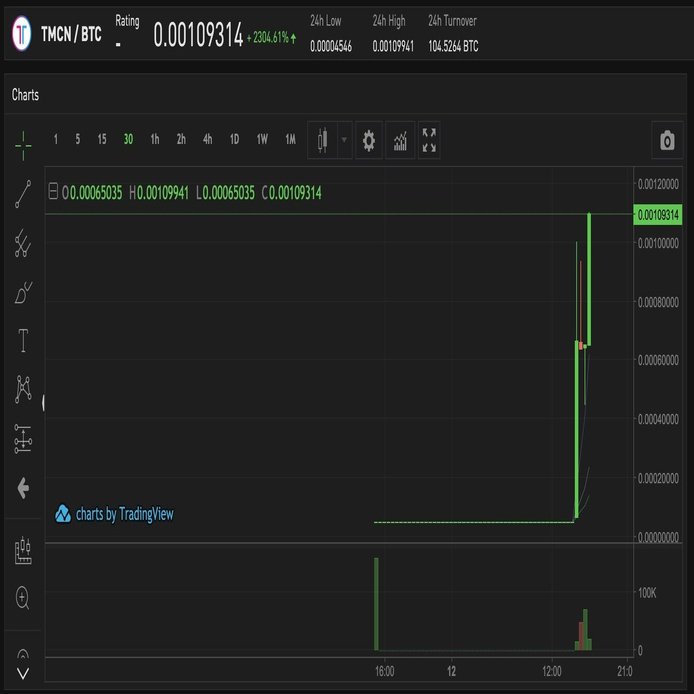
Task: Switch to 1D interval
Action: point(234,139)
